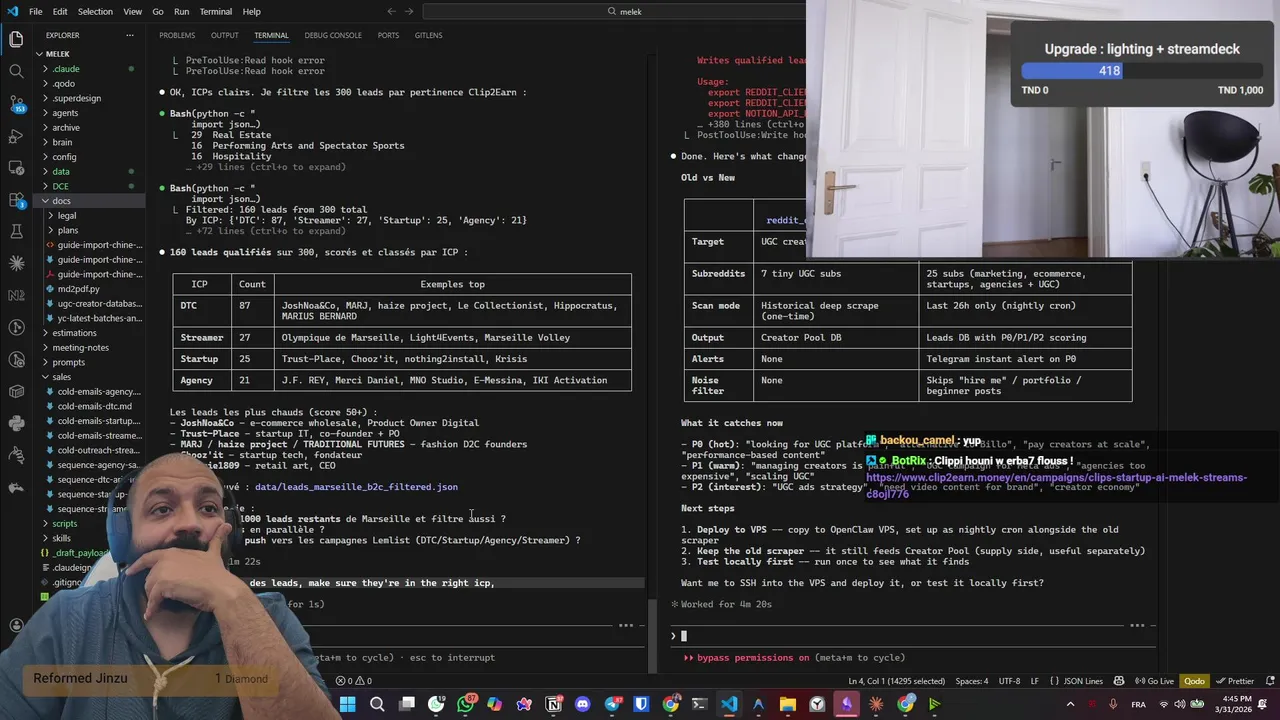Toggle microphone icon in system tray
The width and height of the screenshot is (1280, 720).
pos(1113,704)
